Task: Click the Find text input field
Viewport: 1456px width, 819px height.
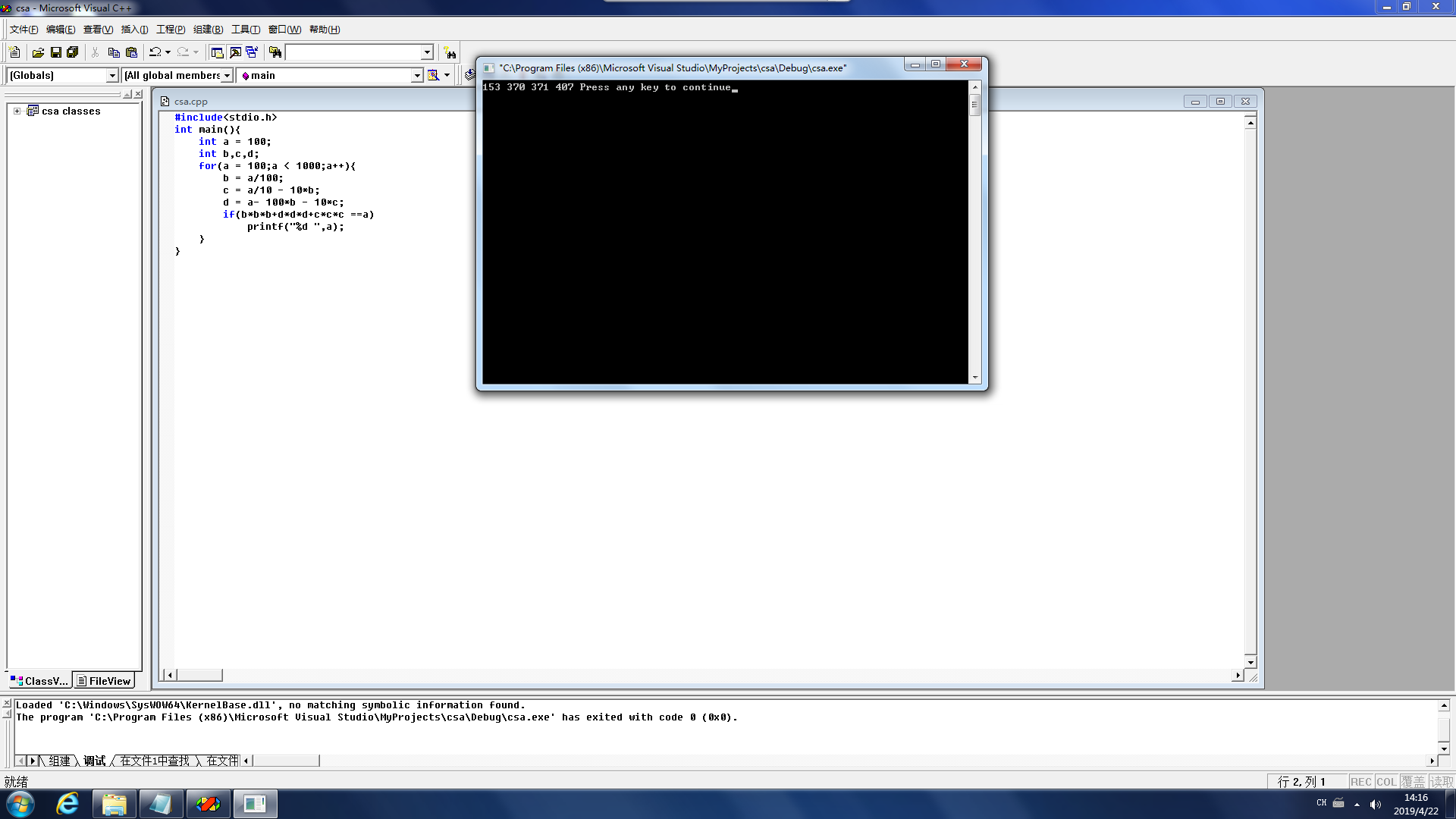Action: pyautogui.click(x=353, y=52)
